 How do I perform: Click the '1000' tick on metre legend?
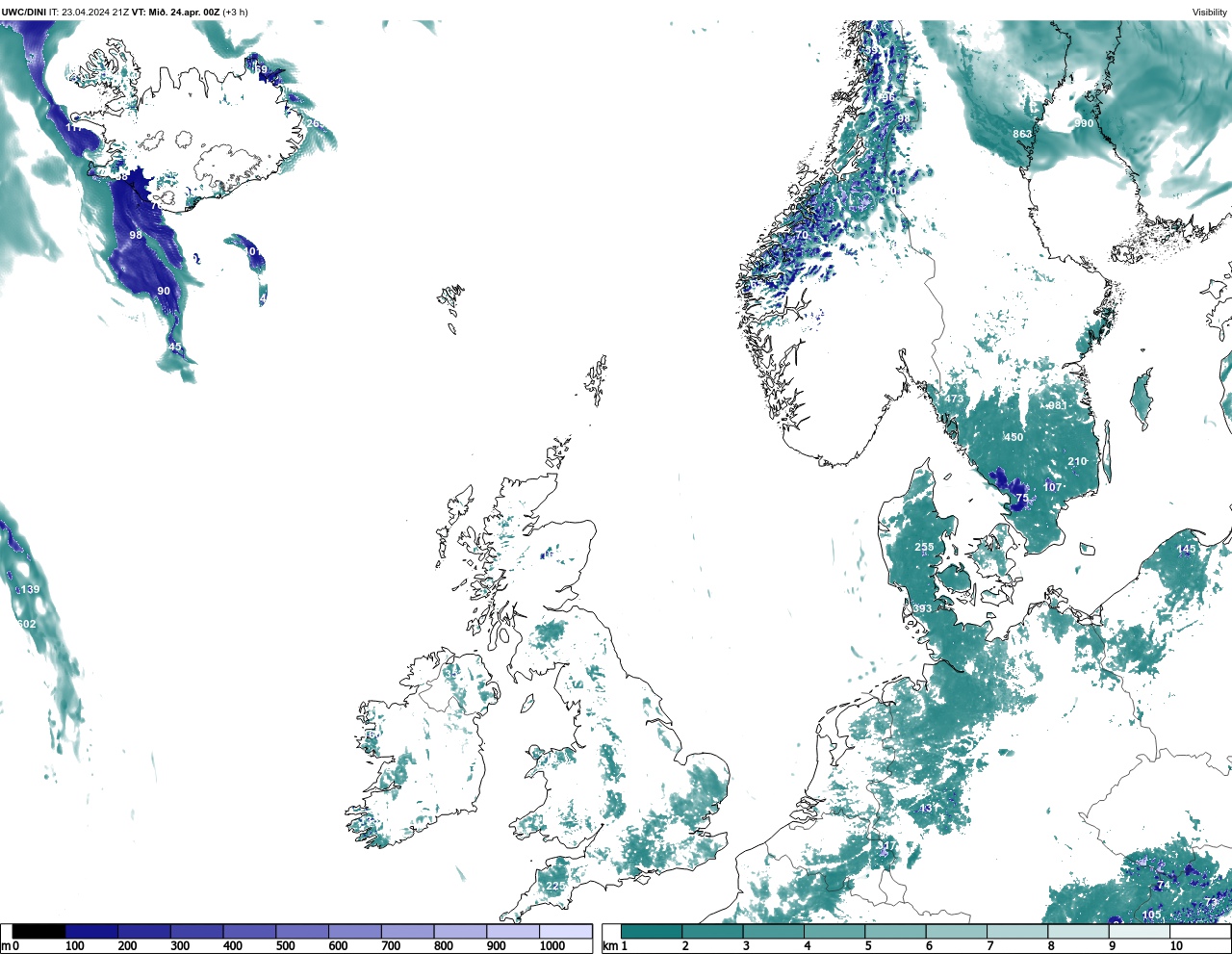click(552, 946)
